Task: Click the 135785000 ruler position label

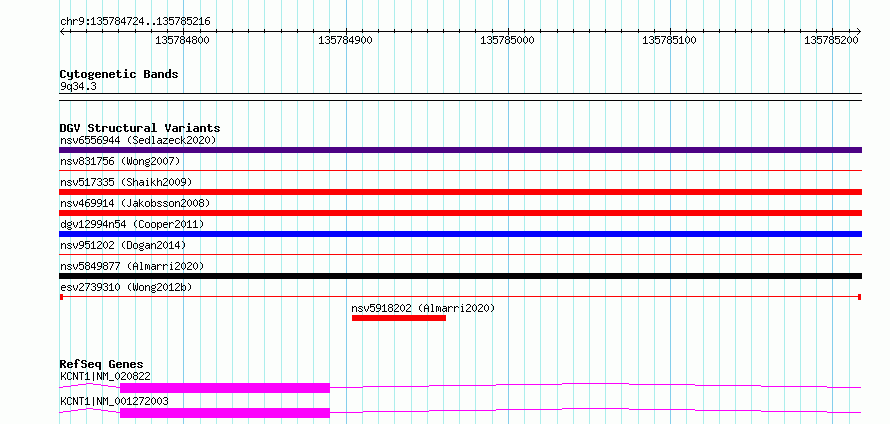Action: pos(507,40)
